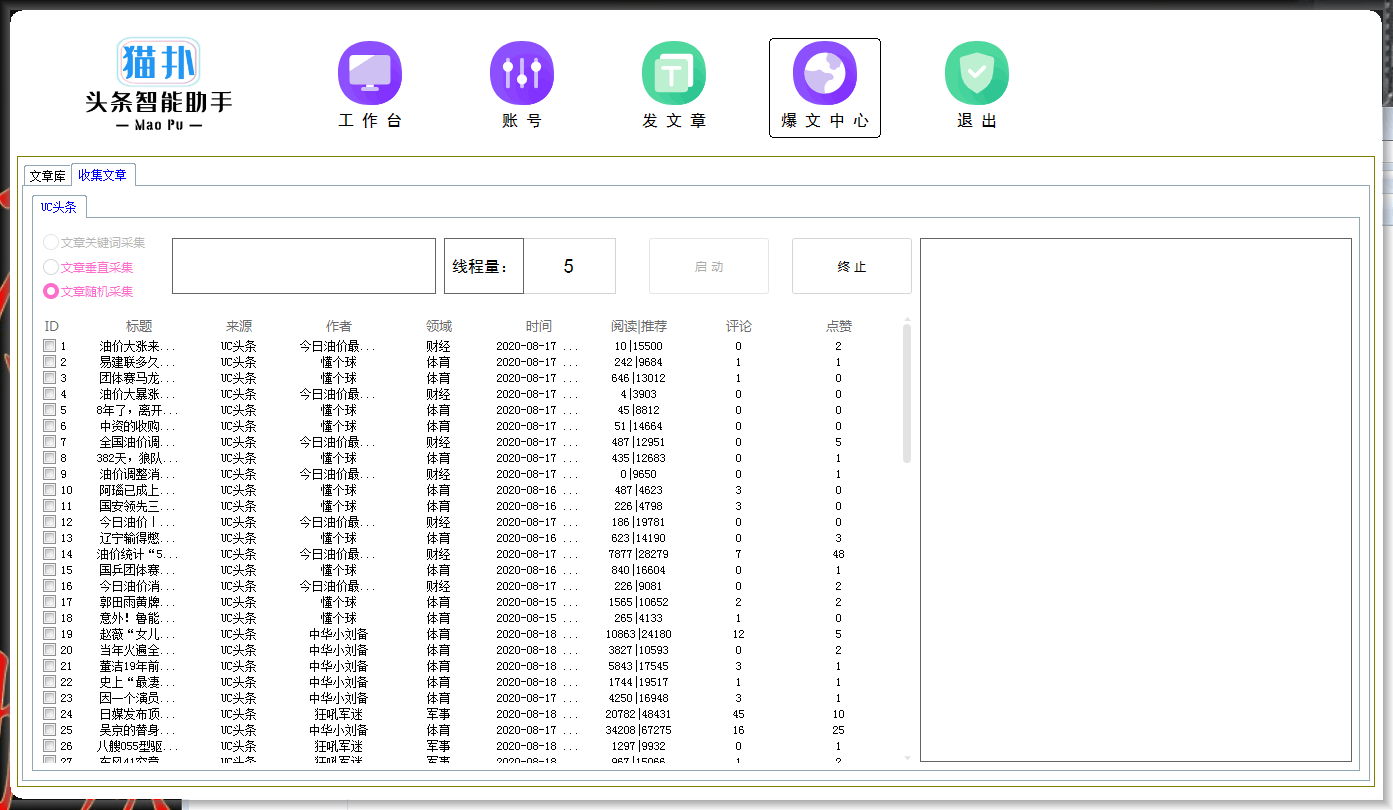
Task: Click the 启动 start button
Action: (709, 266)
